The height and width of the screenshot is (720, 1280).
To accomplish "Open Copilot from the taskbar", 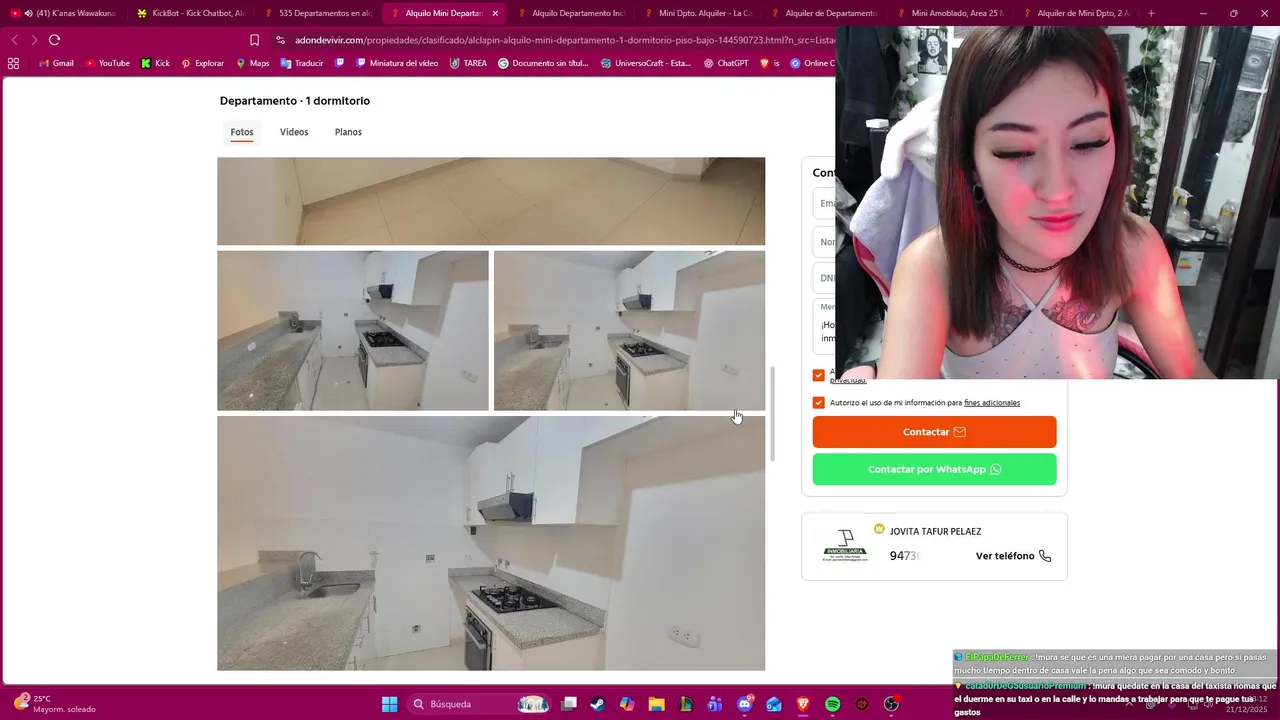I will pyautogui.click(x=627, y=704).
